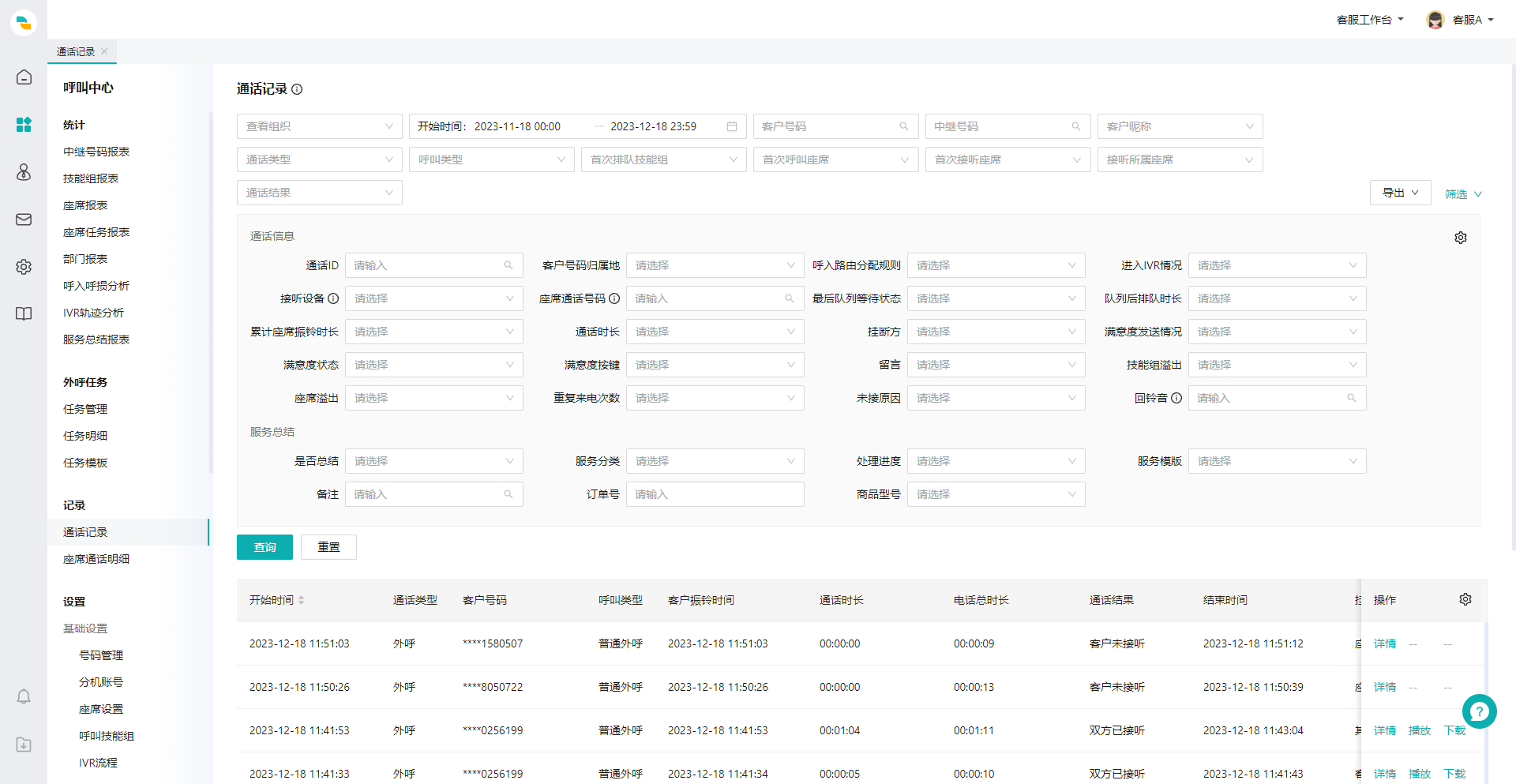
Task: Open the knowledge book icon in sidebar
Action: (x=24, y=314)
